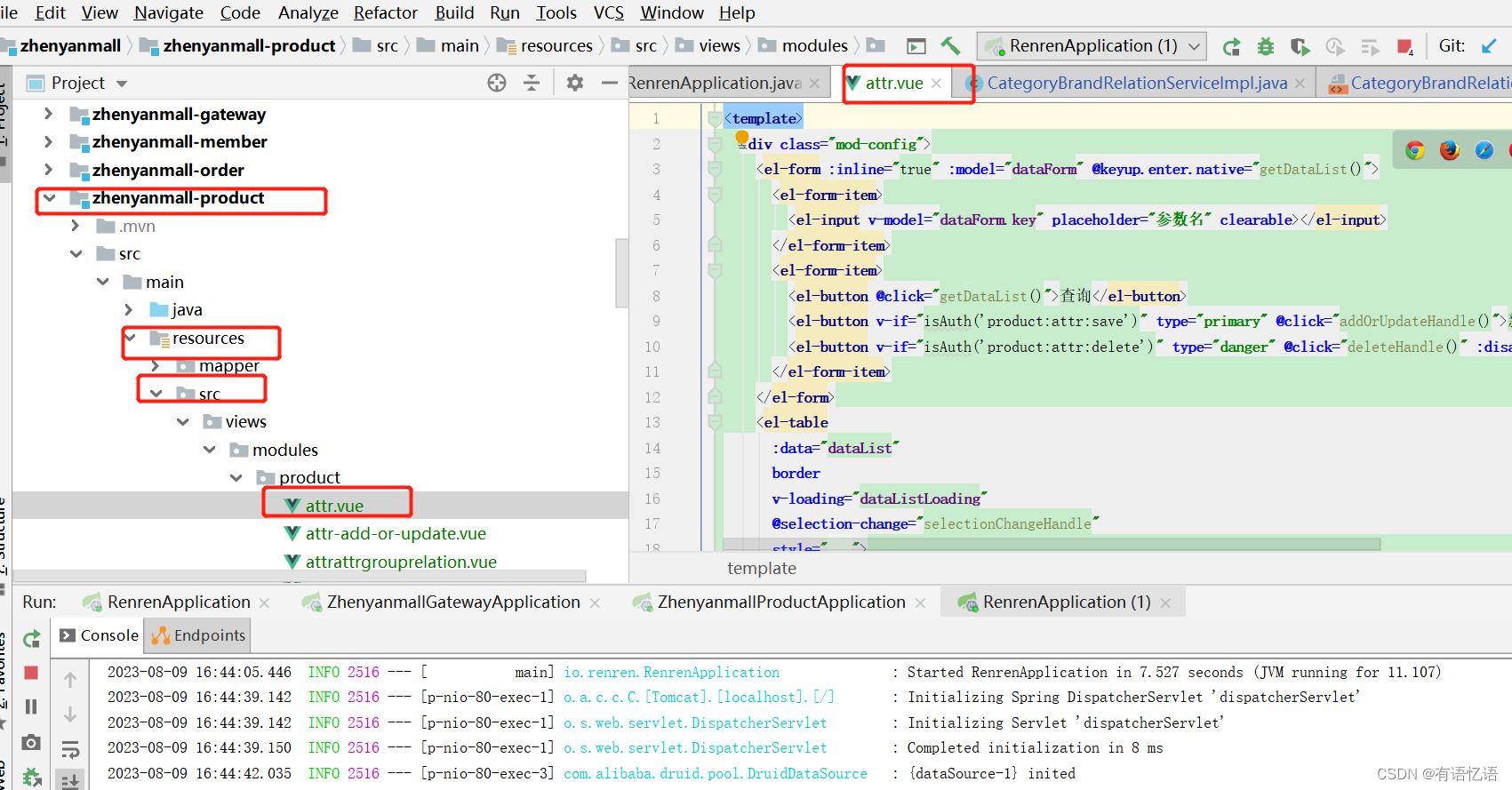This screenshot has width=1512, height=790.
Task: Switch to CategoryBrandRelationServiceImpl.java tab
Action: (1137, 83)
